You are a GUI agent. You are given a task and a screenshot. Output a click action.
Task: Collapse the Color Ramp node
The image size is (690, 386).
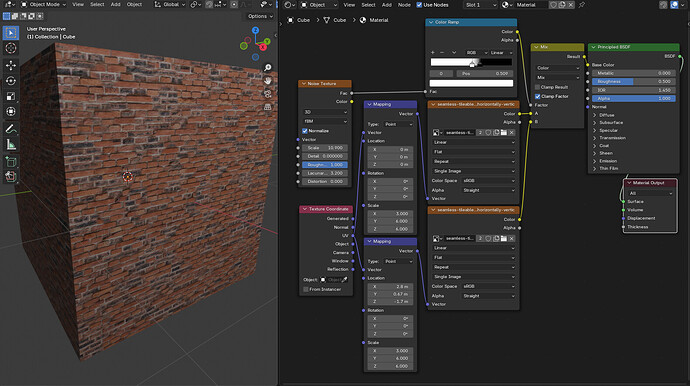431,22
